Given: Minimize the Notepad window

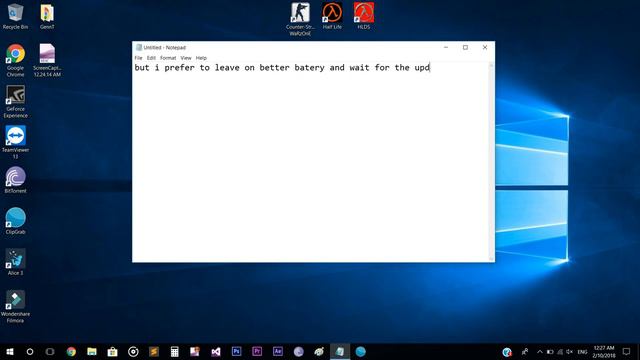Looking at the screenshot, I should tap(446, 47).
